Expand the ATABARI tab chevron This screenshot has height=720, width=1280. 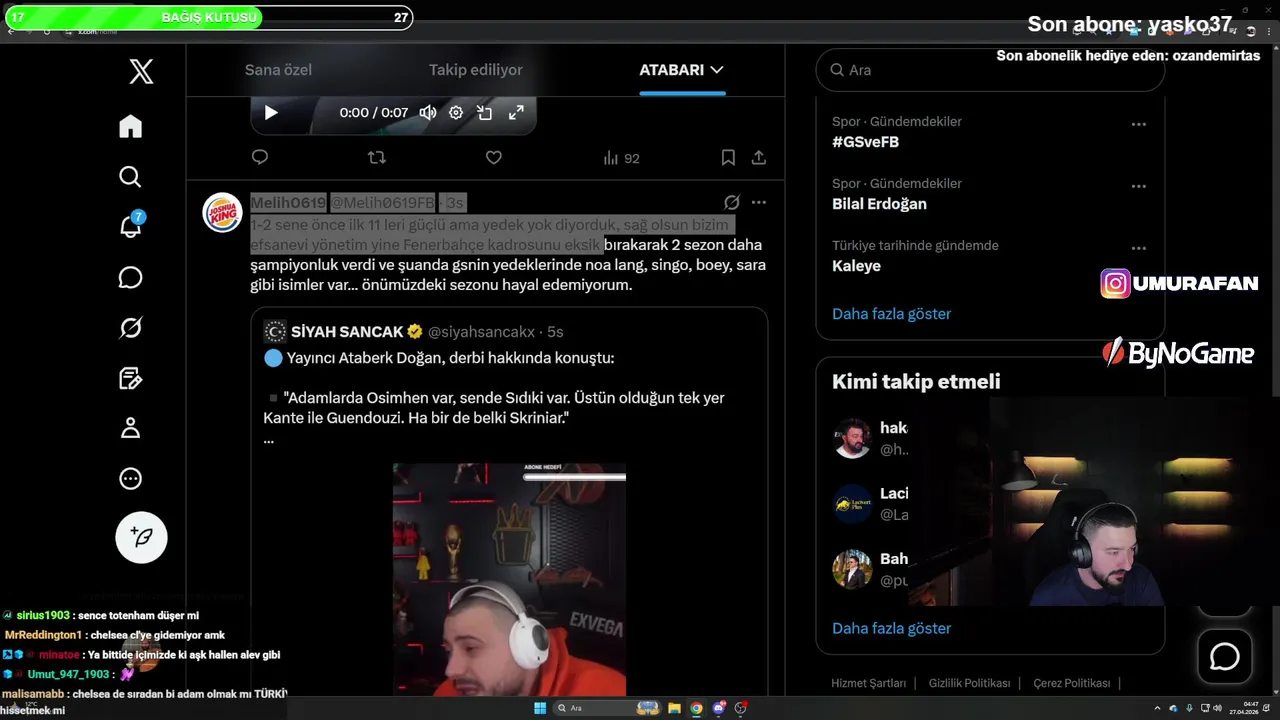(716, 70)
